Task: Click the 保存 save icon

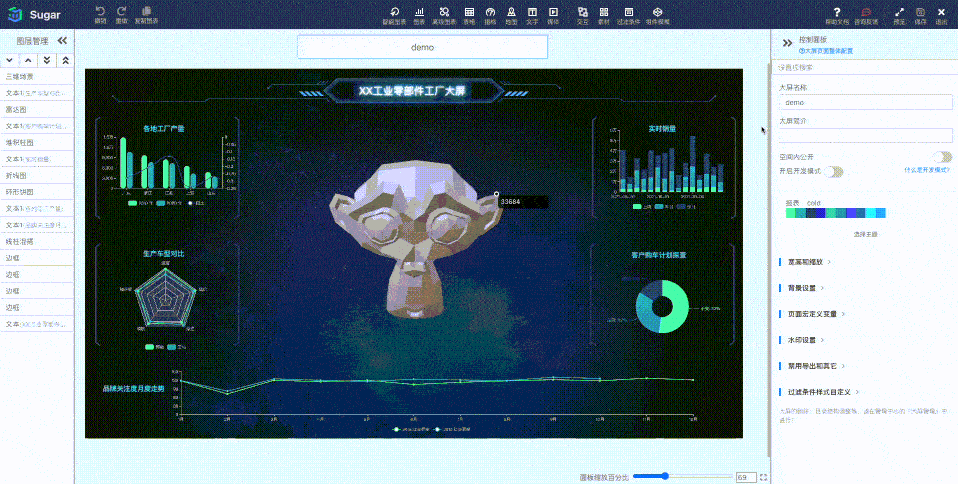Action: click(920, 12)
